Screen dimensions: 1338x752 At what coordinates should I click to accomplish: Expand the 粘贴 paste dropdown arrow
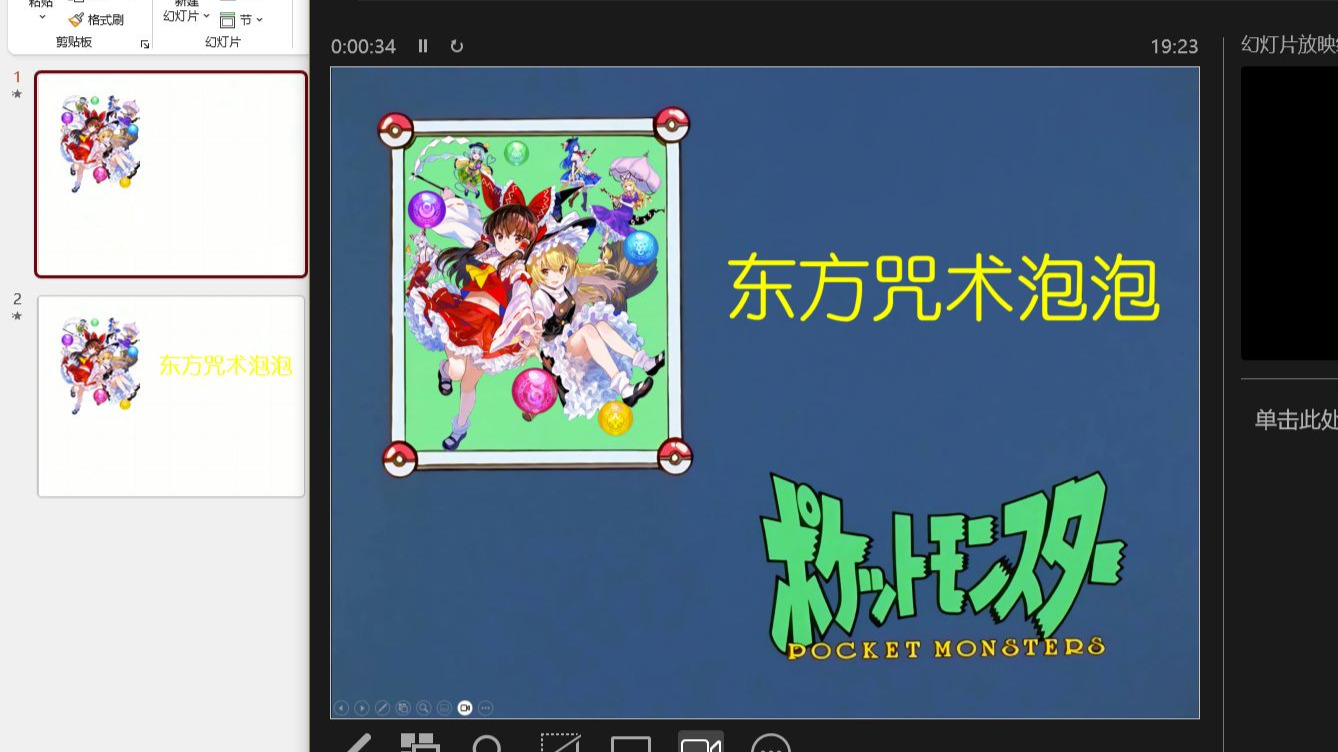(x=42, y=17)
